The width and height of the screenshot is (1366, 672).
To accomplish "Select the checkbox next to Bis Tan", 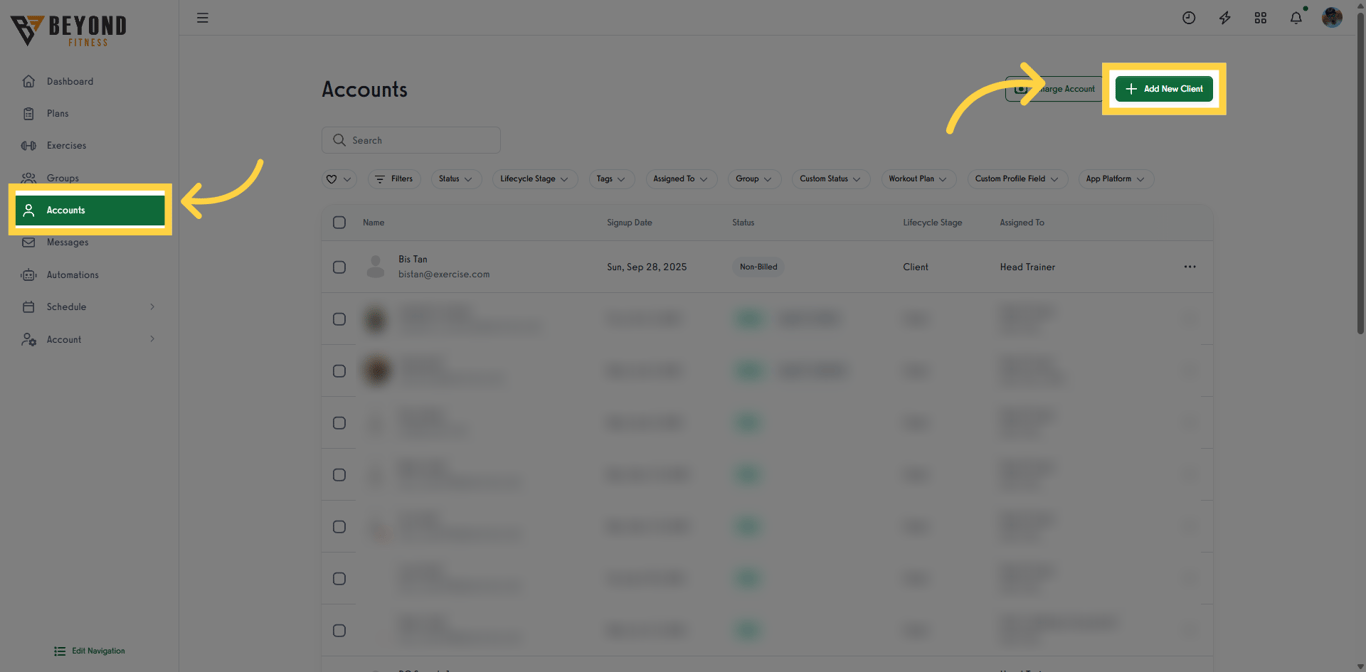I will (339, 267).
